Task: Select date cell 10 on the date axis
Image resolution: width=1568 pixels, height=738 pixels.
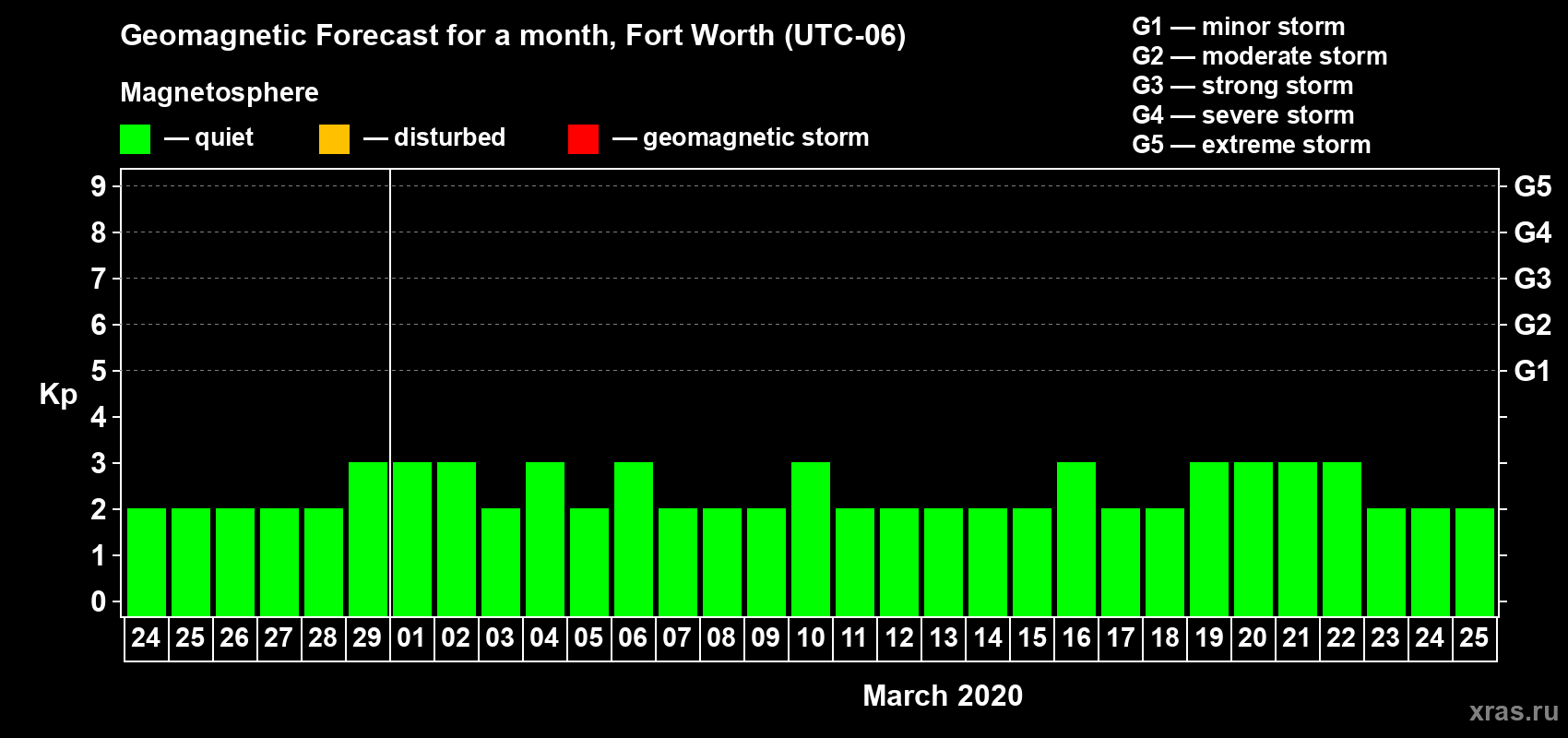Action: 810,638
